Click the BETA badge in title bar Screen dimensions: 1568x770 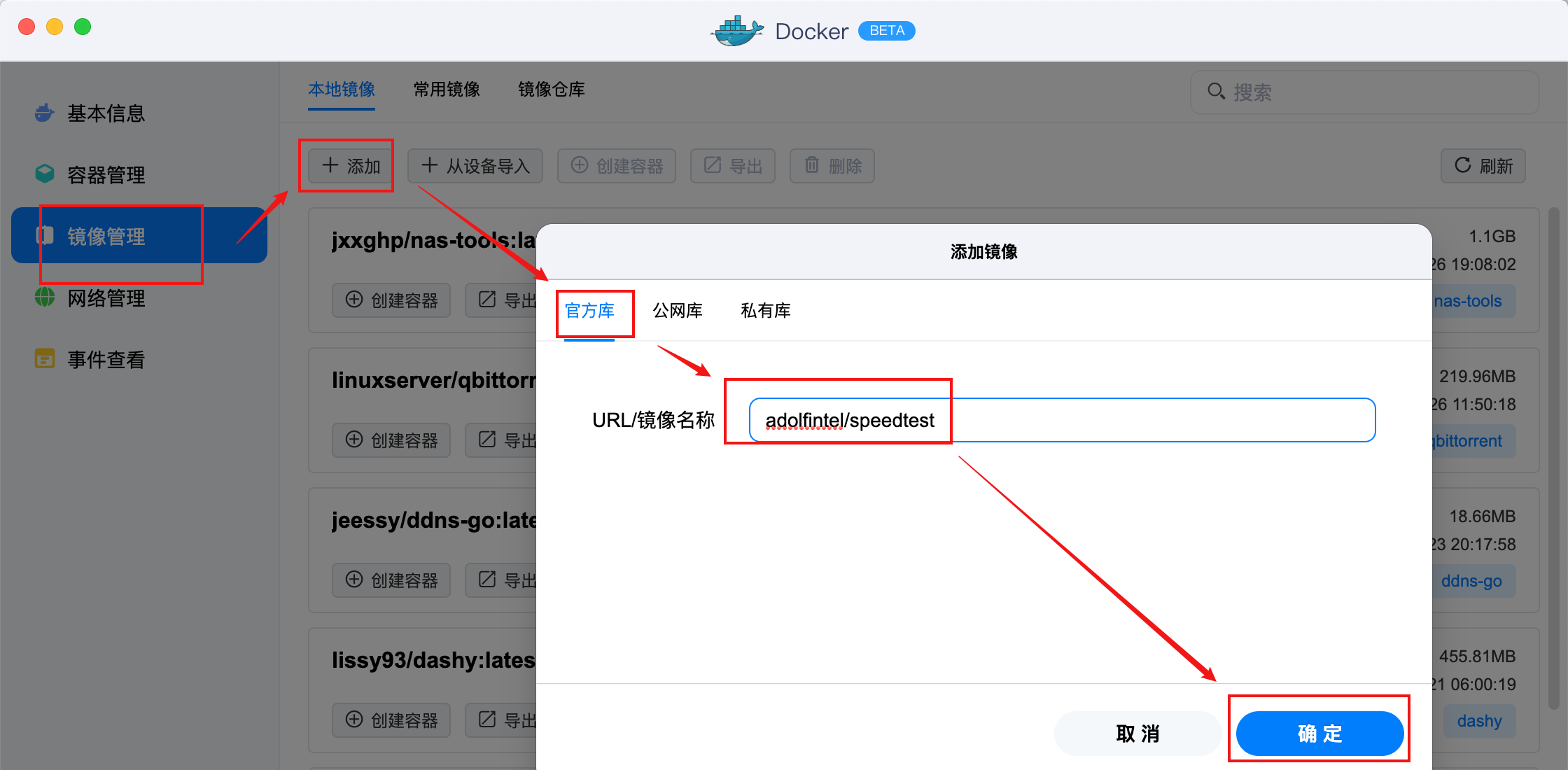[x=886, y=31]
